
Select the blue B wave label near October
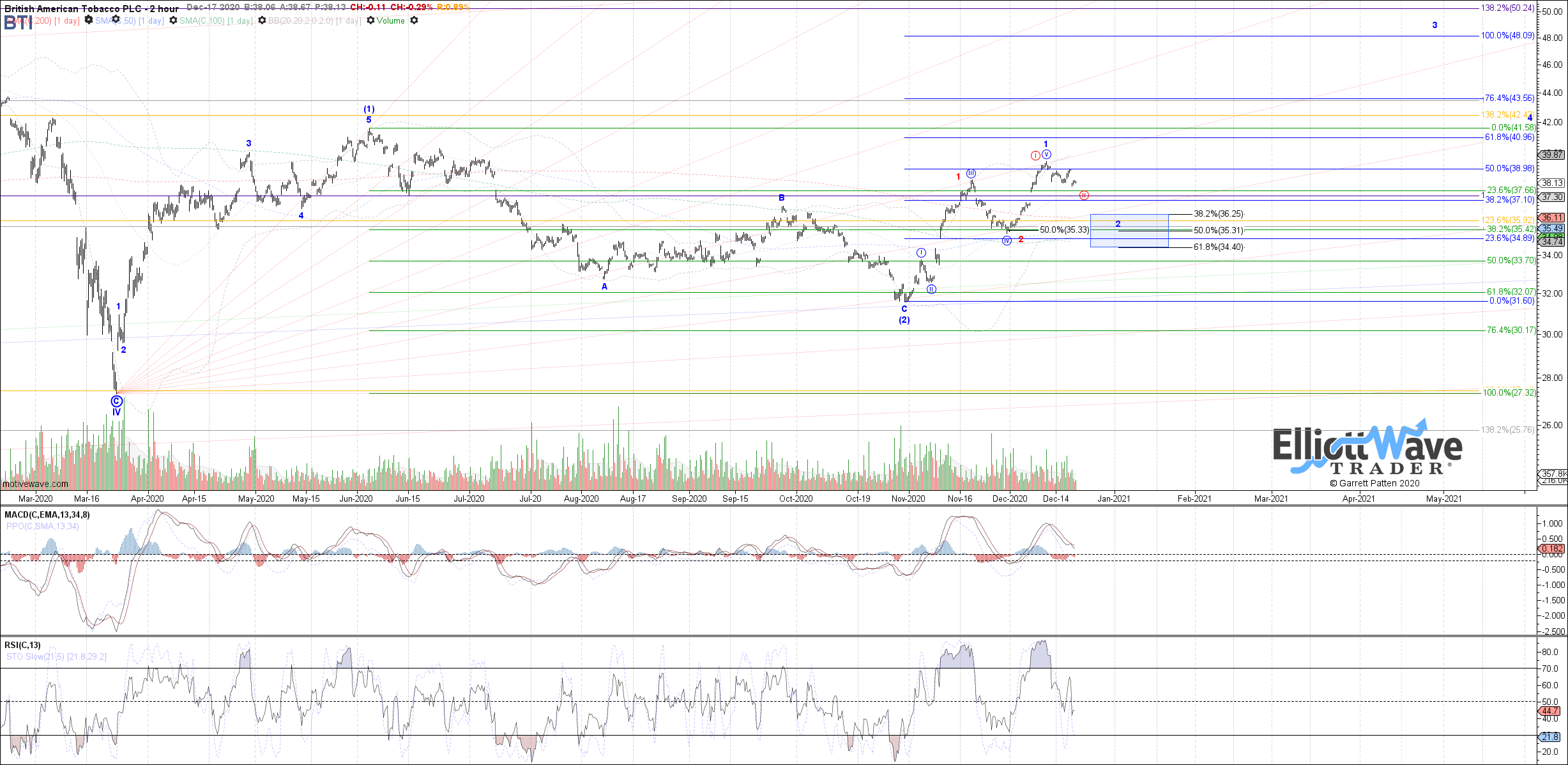pyautogui.click(x=782, y=198)
